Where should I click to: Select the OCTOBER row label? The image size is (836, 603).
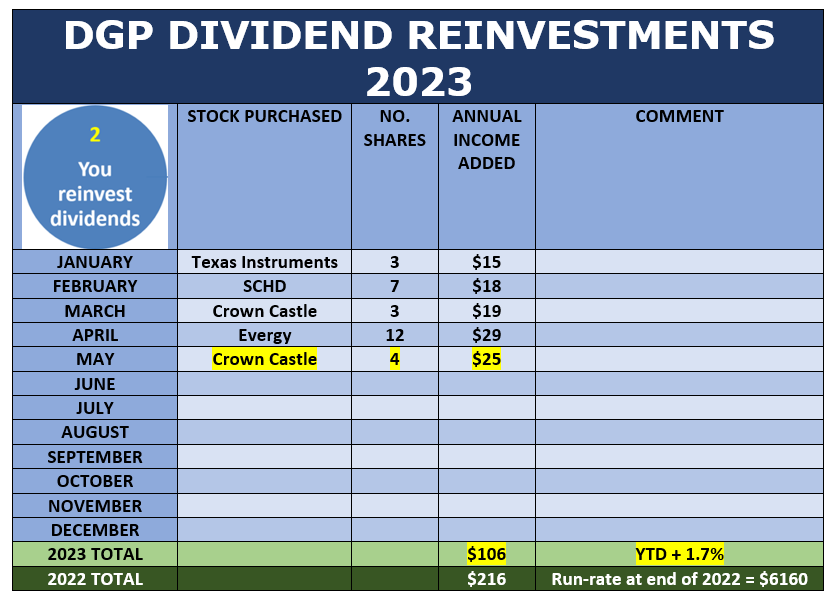click(95, 481)
